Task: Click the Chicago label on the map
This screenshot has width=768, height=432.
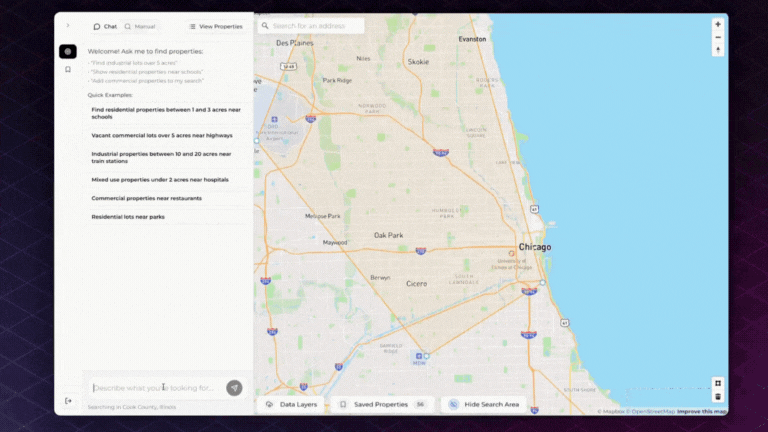Action: click(x=535, y=247)
